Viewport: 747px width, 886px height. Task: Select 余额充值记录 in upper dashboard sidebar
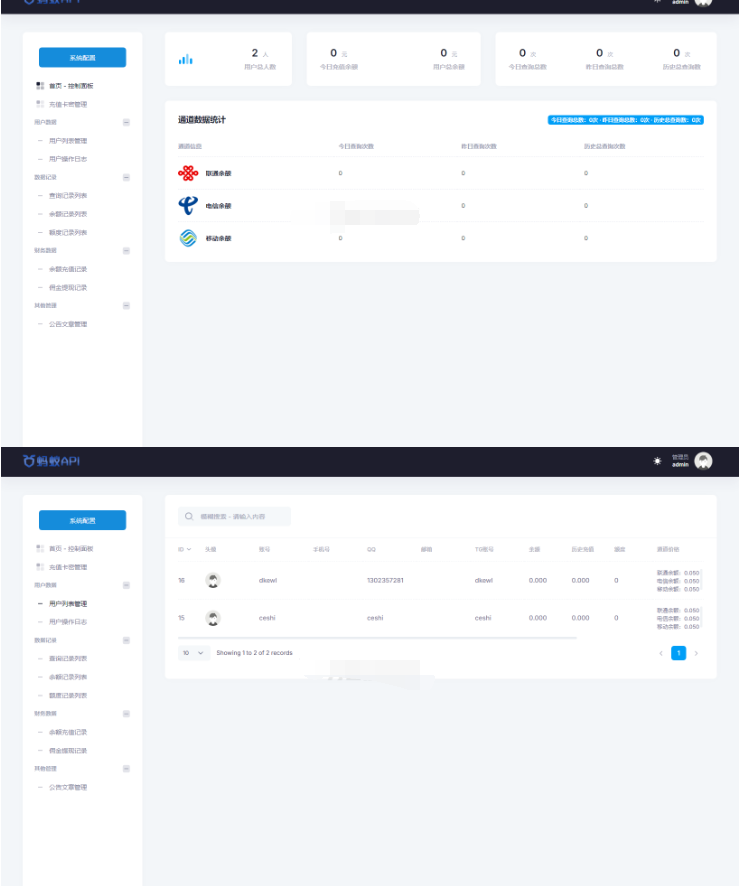(x=68, y=269)
